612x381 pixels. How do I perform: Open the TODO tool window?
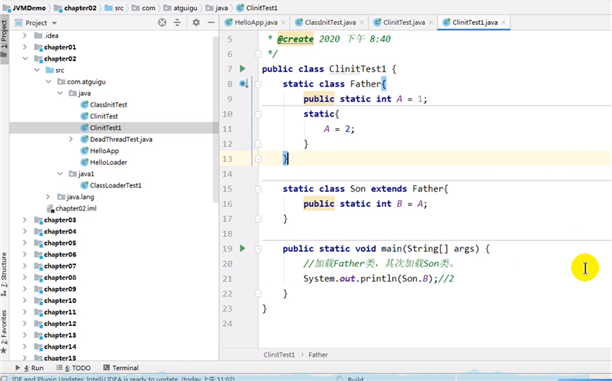(73, 368)
